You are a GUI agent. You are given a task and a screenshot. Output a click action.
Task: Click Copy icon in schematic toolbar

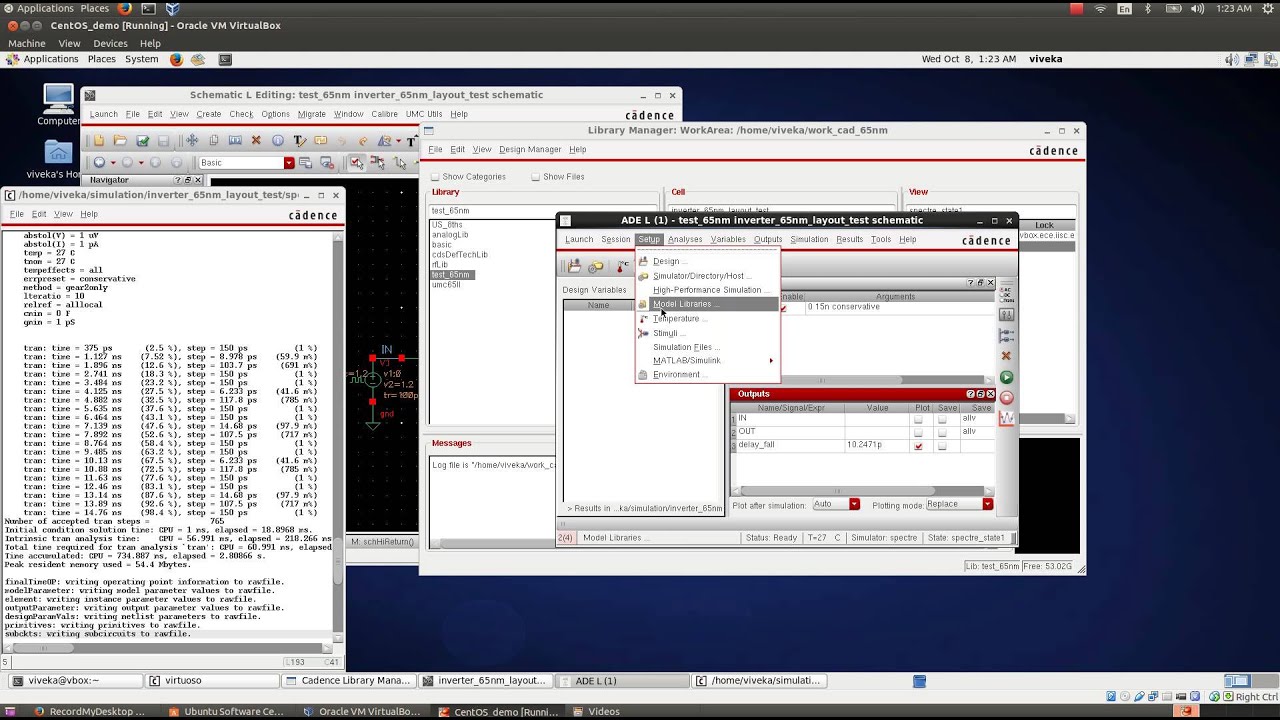point(213,141)
